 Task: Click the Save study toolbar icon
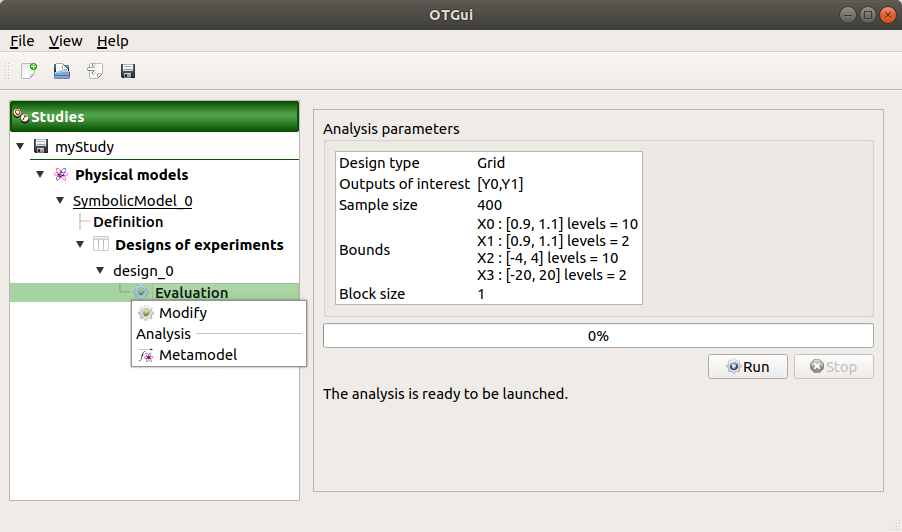tap(128, 71)
